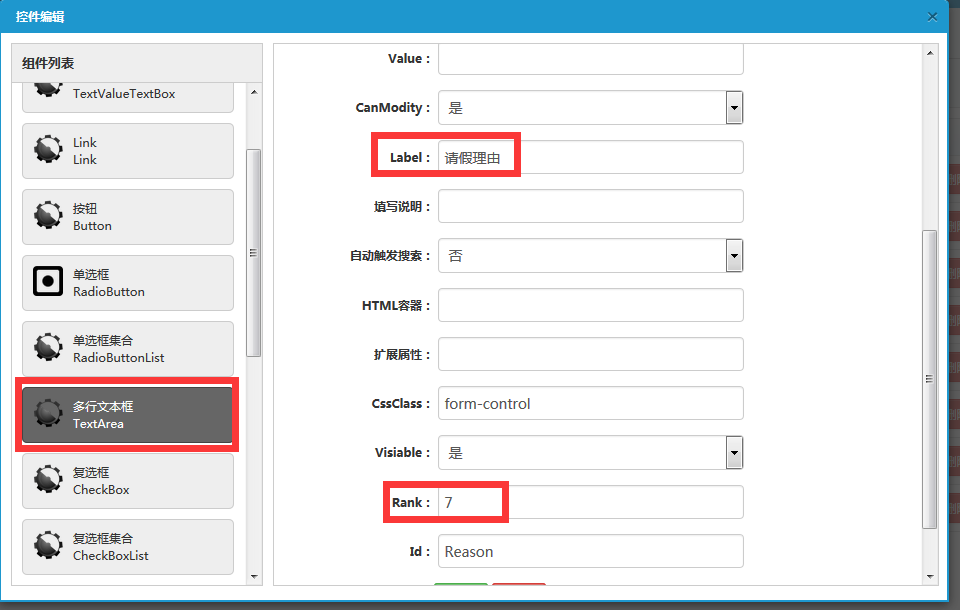The image size is (960, 610).
Task: Click into the Value input field
Action: coord(591,59)
